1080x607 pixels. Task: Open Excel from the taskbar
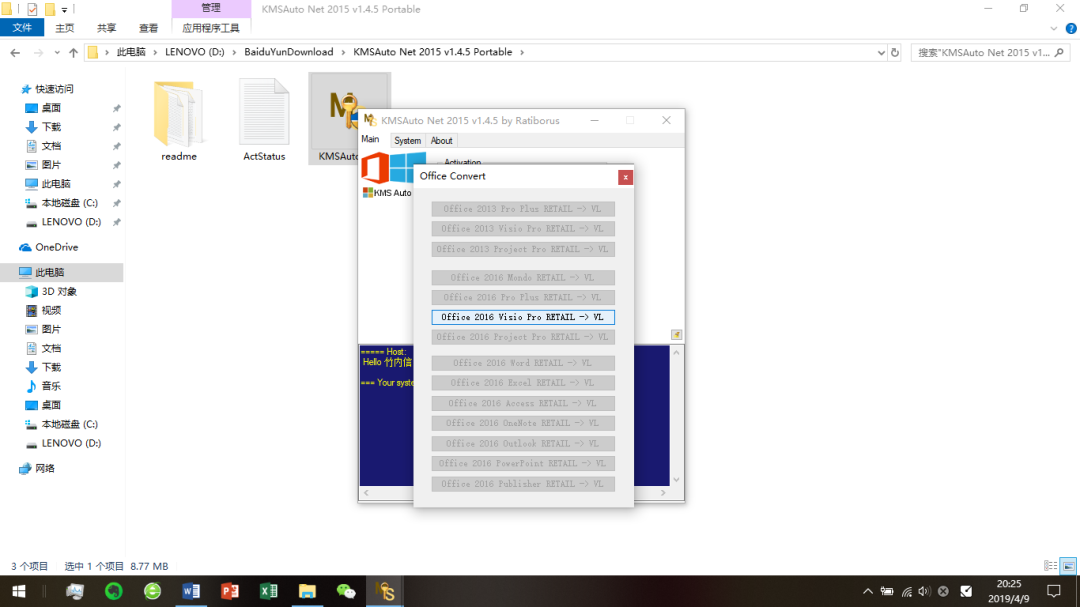tap(269, 591)
